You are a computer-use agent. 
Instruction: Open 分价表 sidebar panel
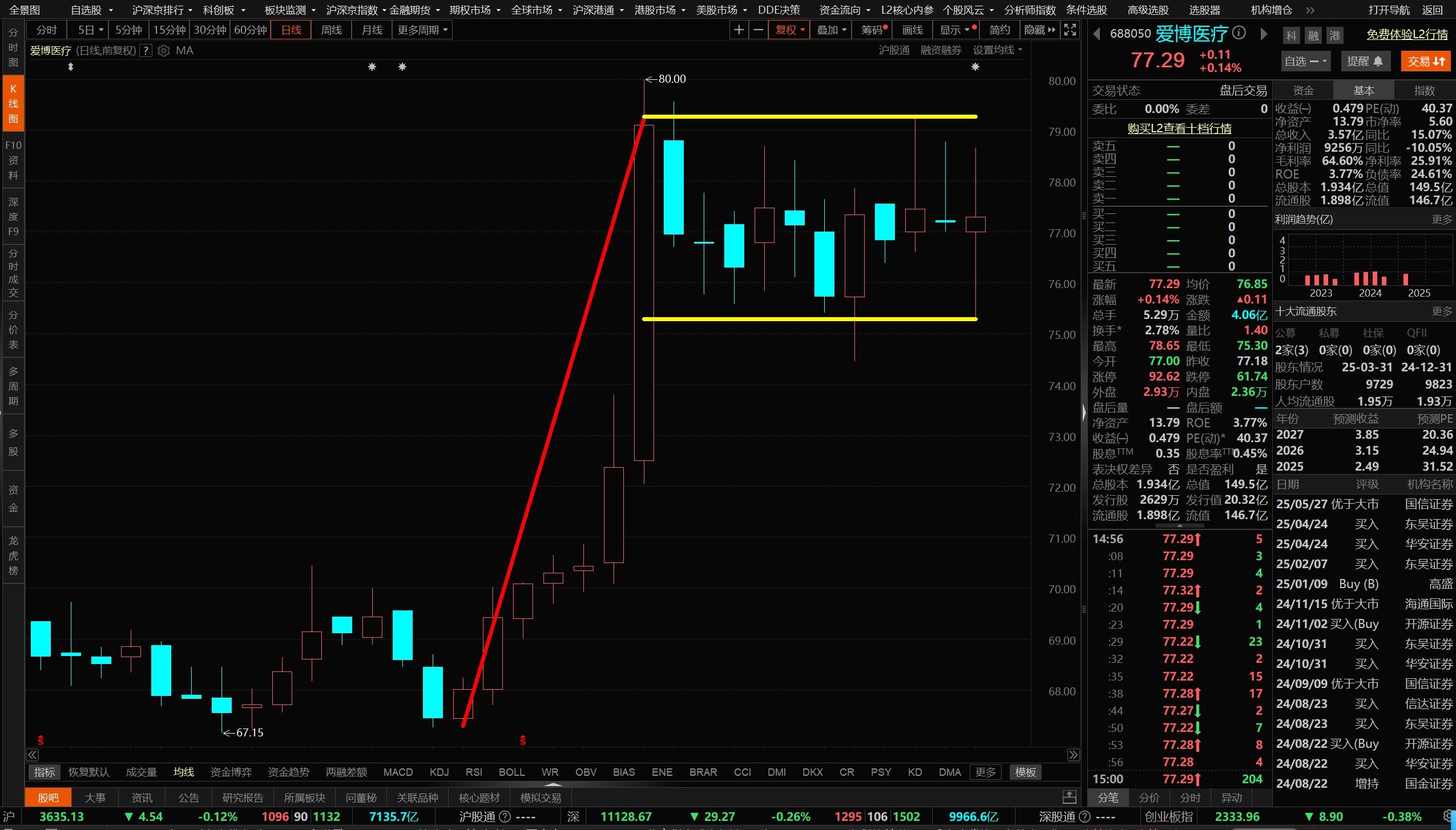[x=13, y=330]
